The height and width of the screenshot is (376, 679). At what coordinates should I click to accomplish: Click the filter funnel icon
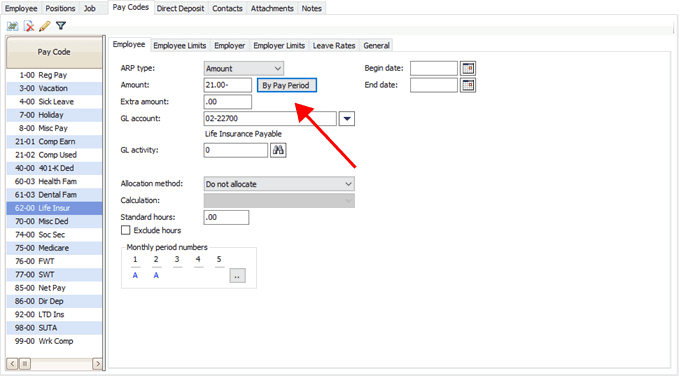(61, 26)
